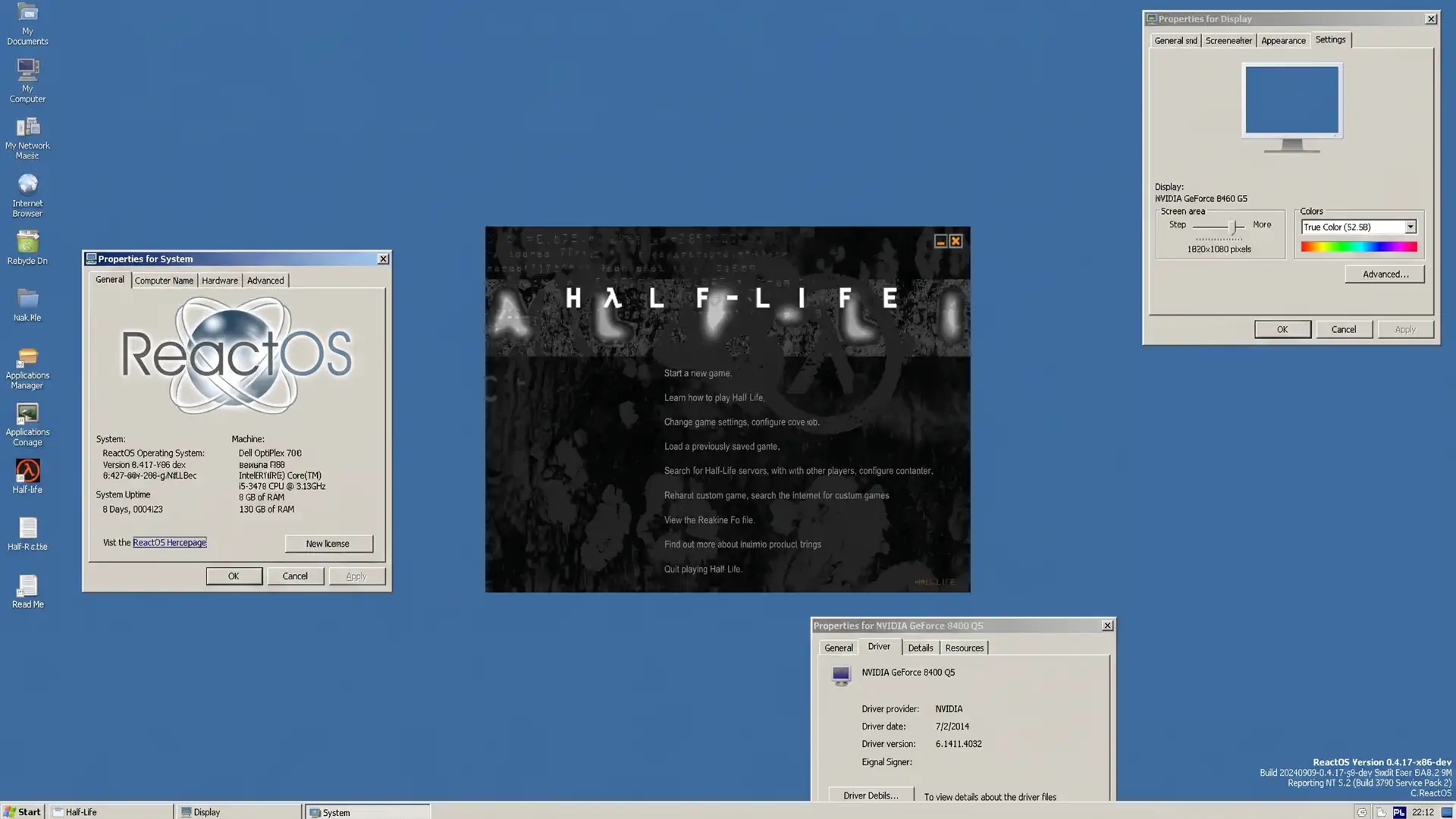Open the My Documents desktop icon
1456x819 pixels.
[x=27, y=24]
